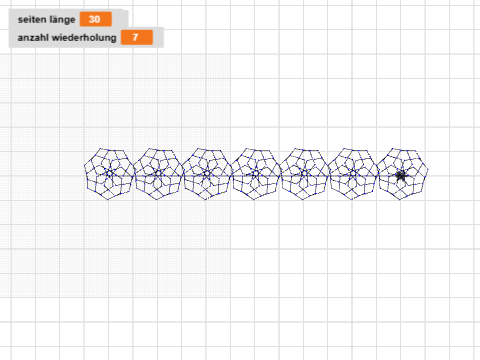Select the orange value box showing 7
This screenshot has height=360, width=480.
click(137, 37)
